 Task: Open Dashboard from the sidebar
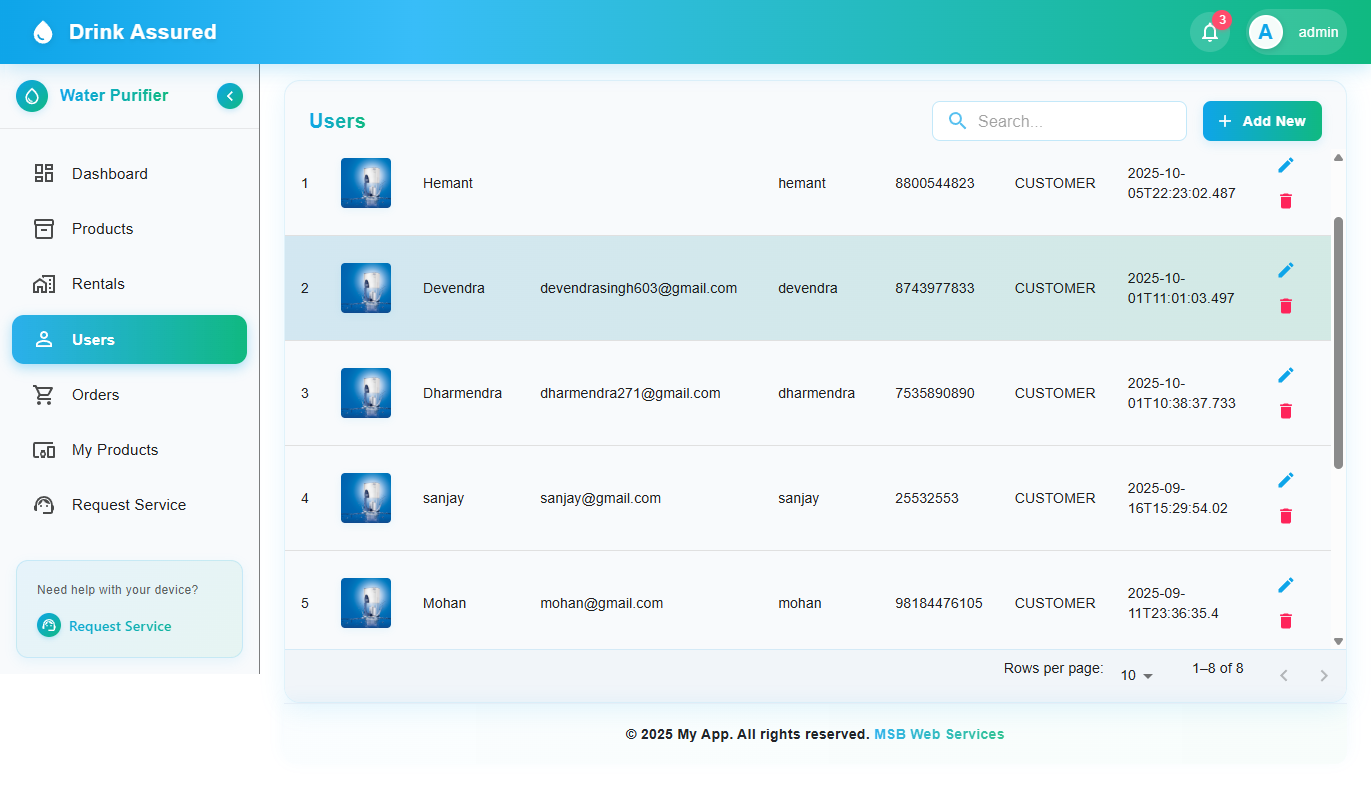pyautogui.click(x=109, y=174)
